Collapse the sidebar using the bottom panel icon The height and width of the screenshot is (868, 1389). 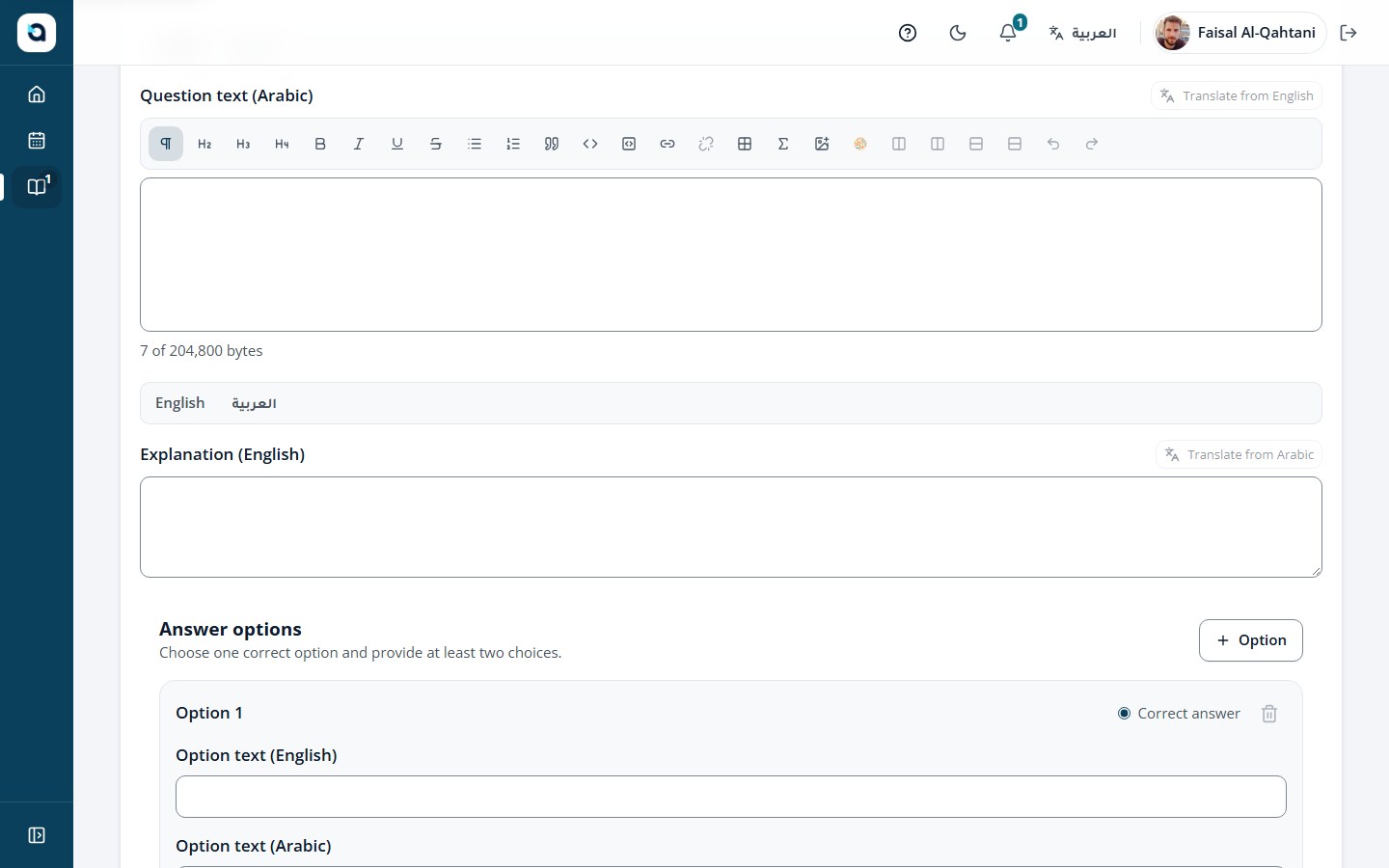(x=37, y=835)
